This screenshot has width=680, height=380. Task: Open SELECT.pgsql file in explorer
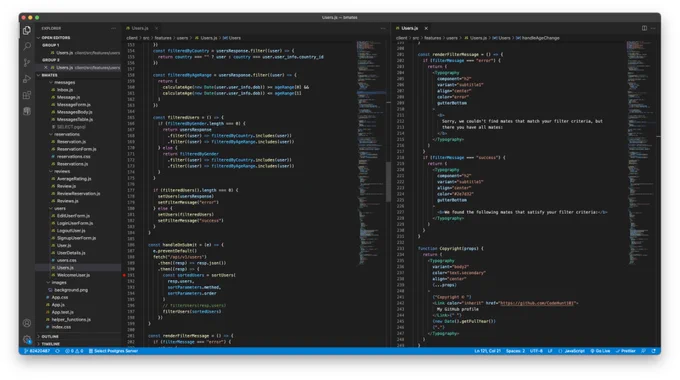coord(72,127)
